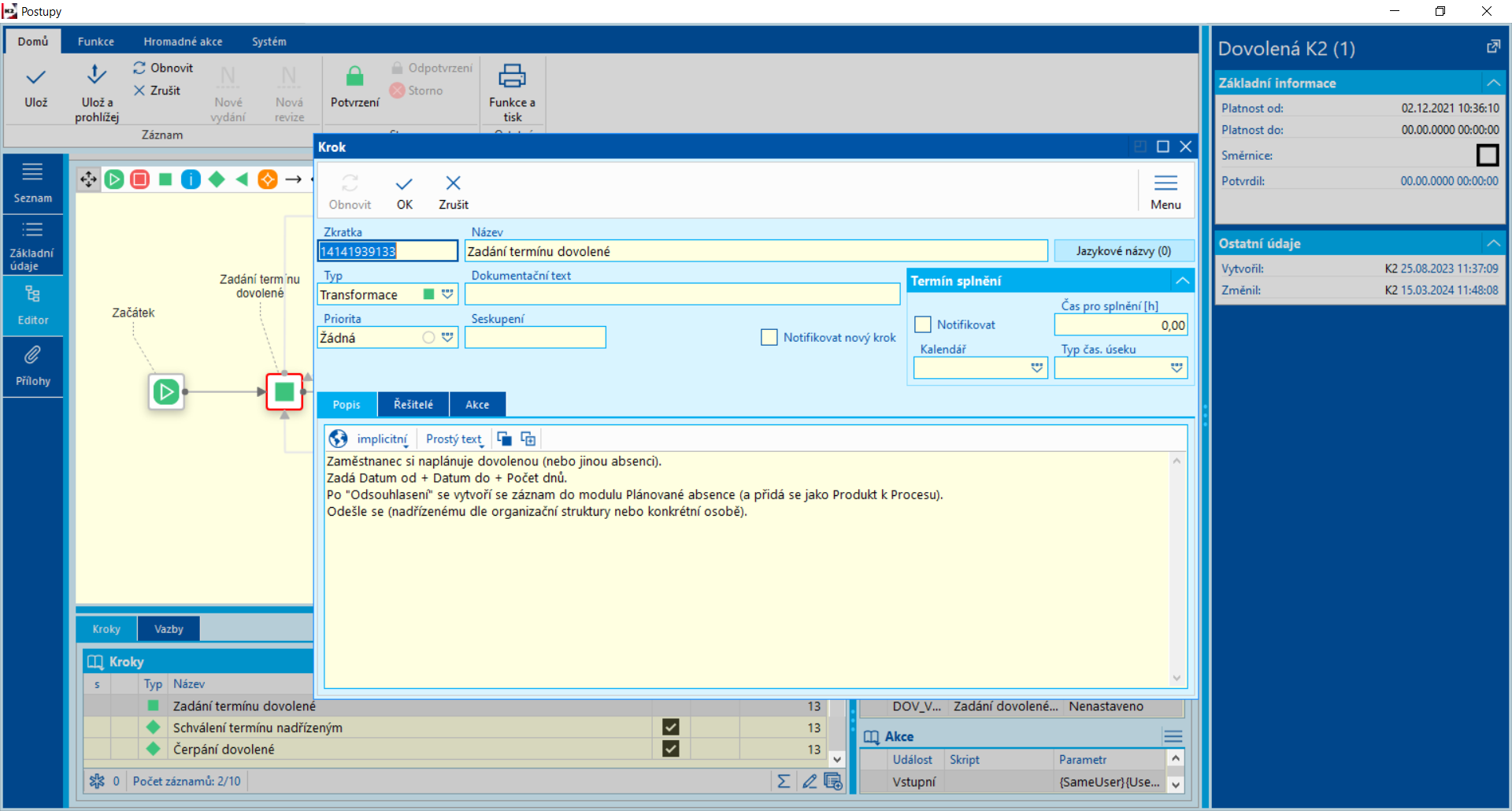1512x811 pixels.
Task: Click the OK checkmark in Krok dialog
Action: pyautogui.click(x=404, y=184)
